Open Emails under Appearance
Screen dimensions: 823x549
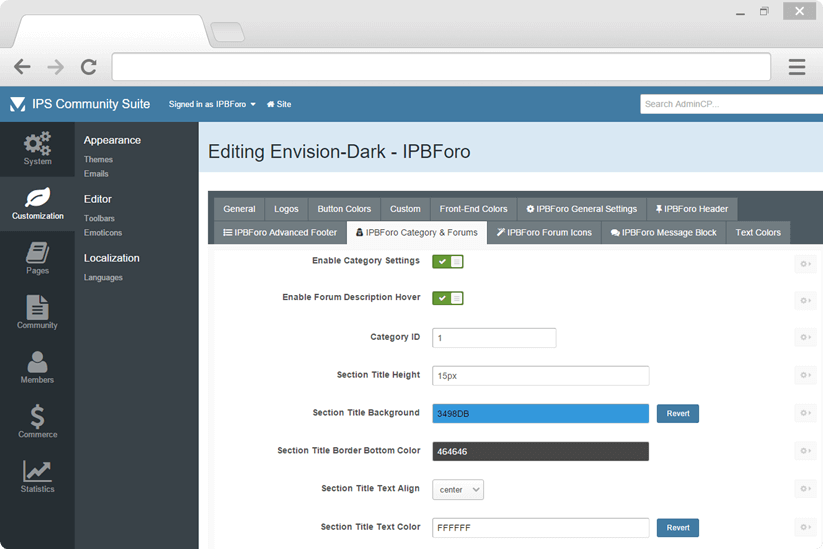coord(96,174)
